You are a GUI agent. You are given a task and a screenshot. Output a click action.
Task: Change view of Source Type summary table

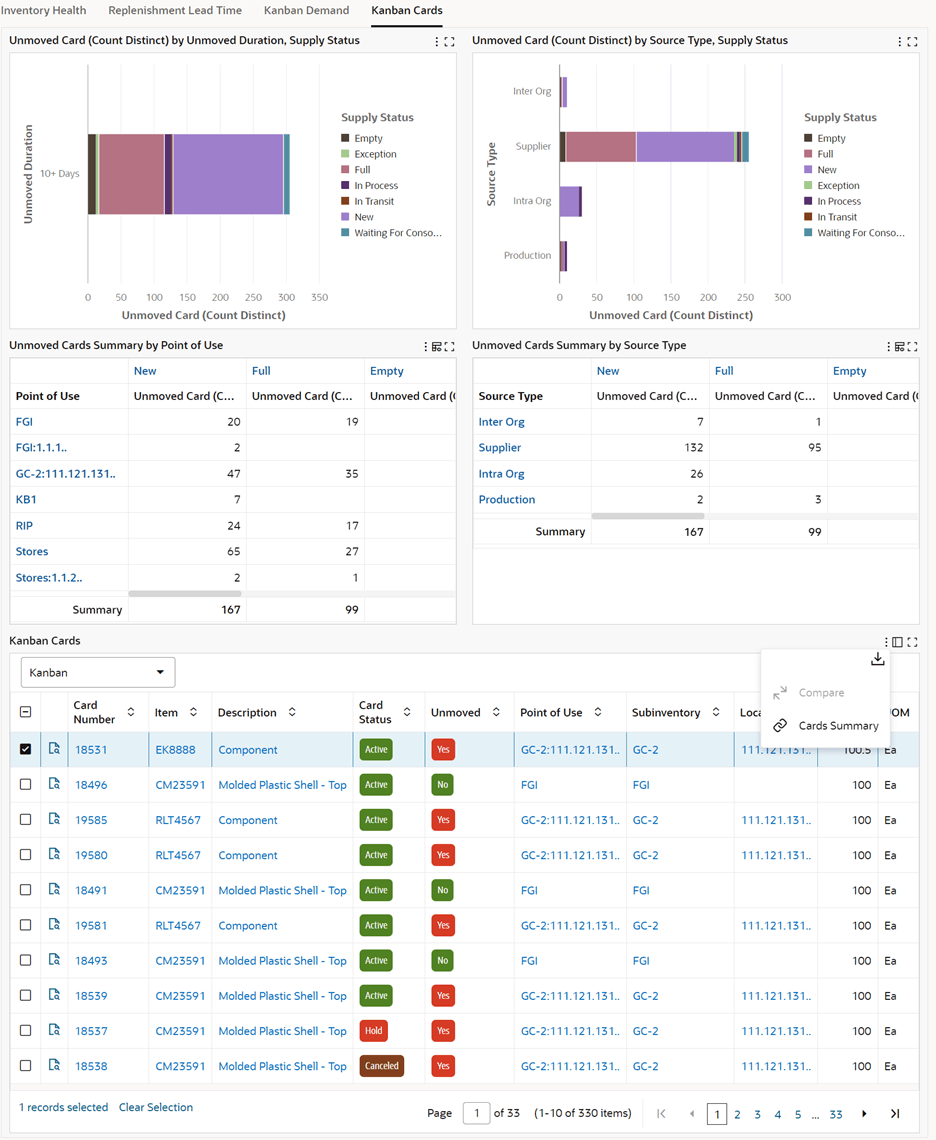pyautogui.click(x=900, y=347)
